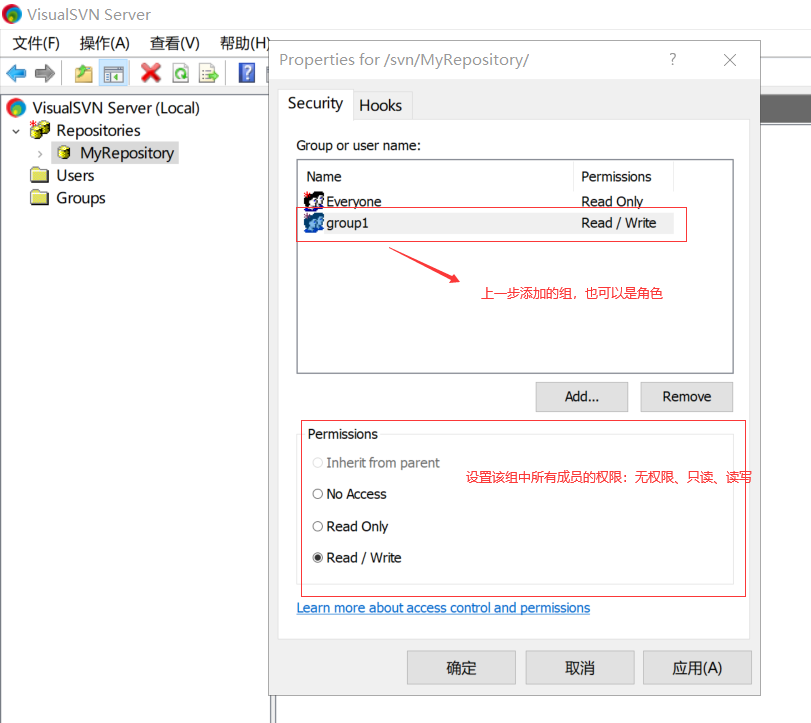Viewport: 811px width, 723px height.
Task: Open the 文件(F) menu
Action: click(x=36, y=43)
